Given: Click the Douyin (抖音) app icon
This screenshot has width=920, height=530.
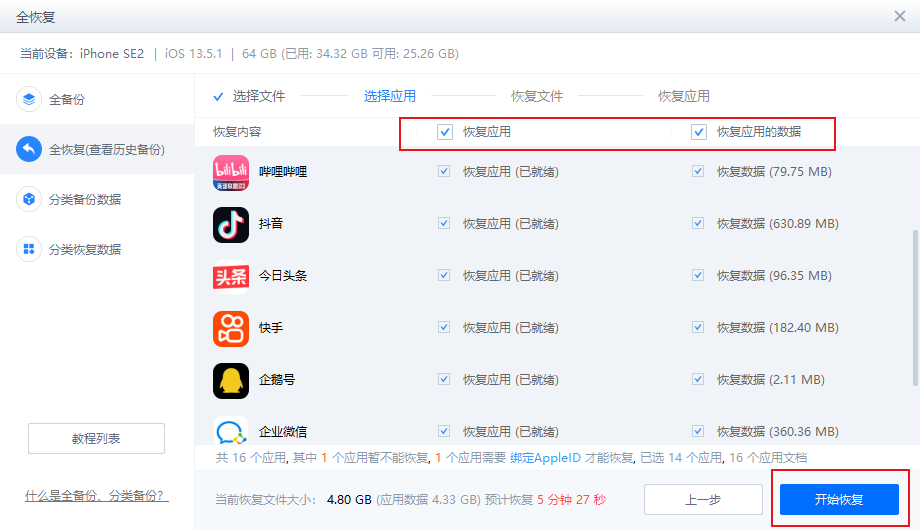Looking at the screenshot, I should coord(231,224).
